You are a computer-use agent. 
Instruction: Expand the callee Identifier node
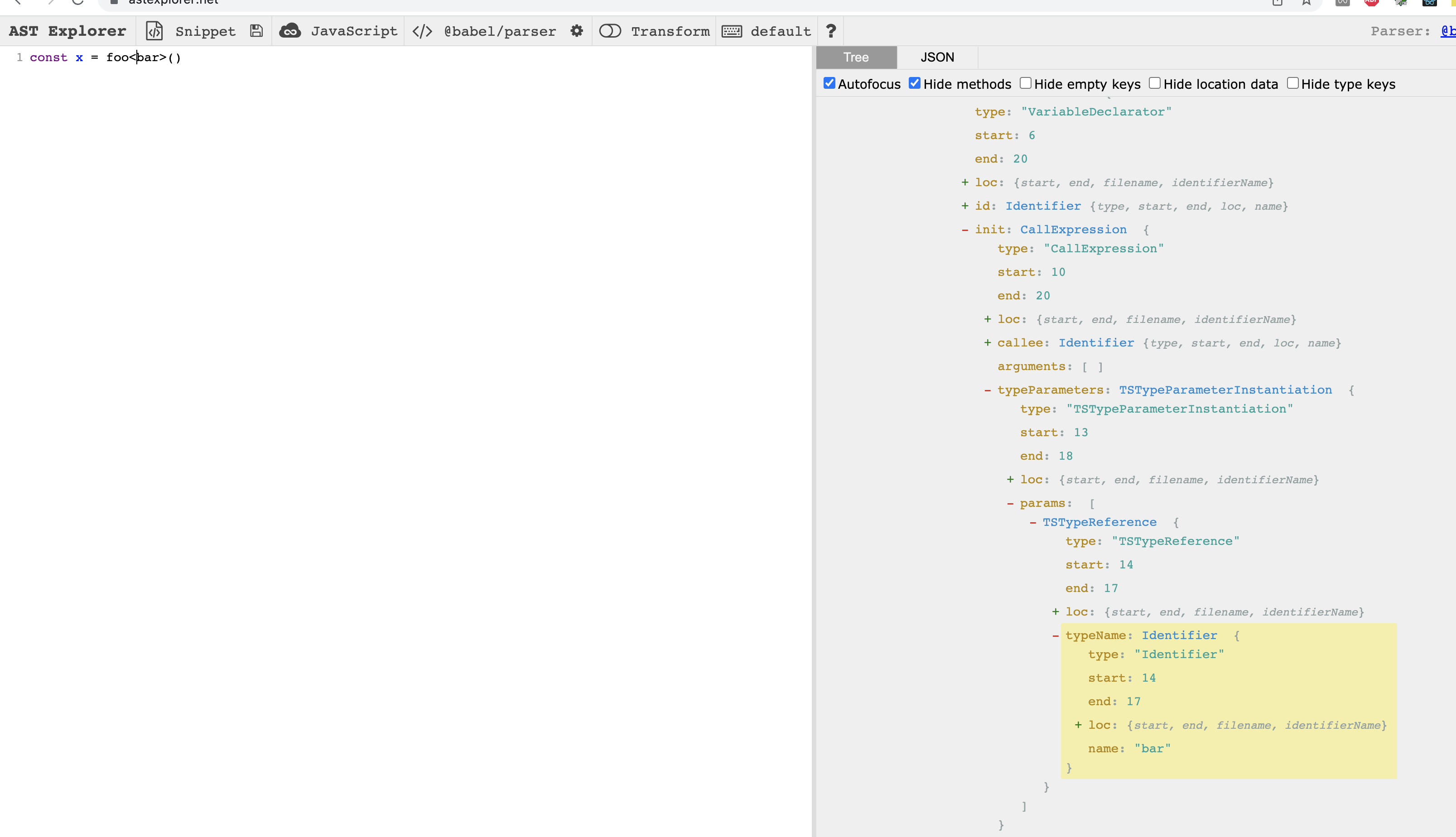coord(988,343)
